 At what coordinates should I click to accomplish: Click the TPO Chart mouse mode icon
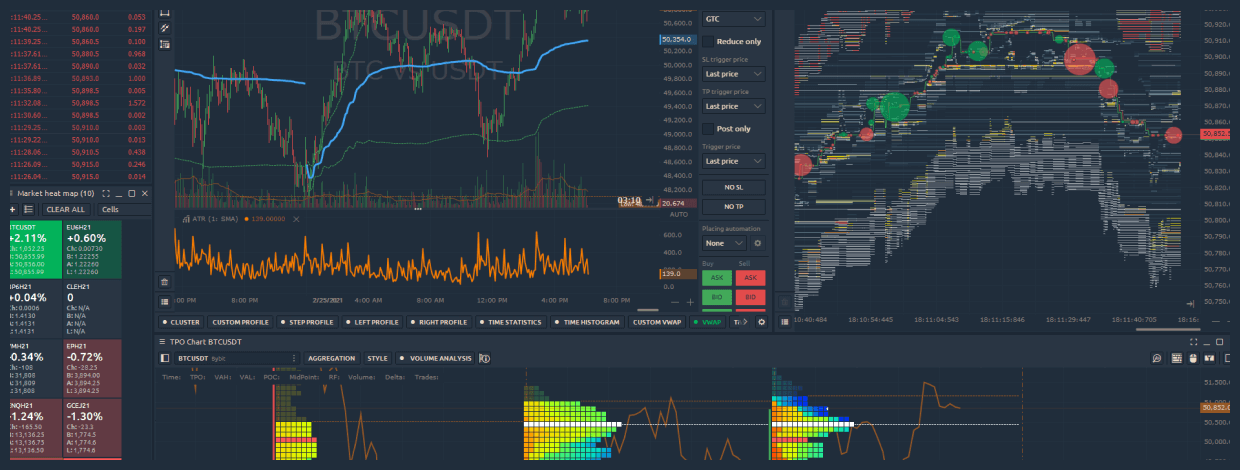tap(1193, 357)
